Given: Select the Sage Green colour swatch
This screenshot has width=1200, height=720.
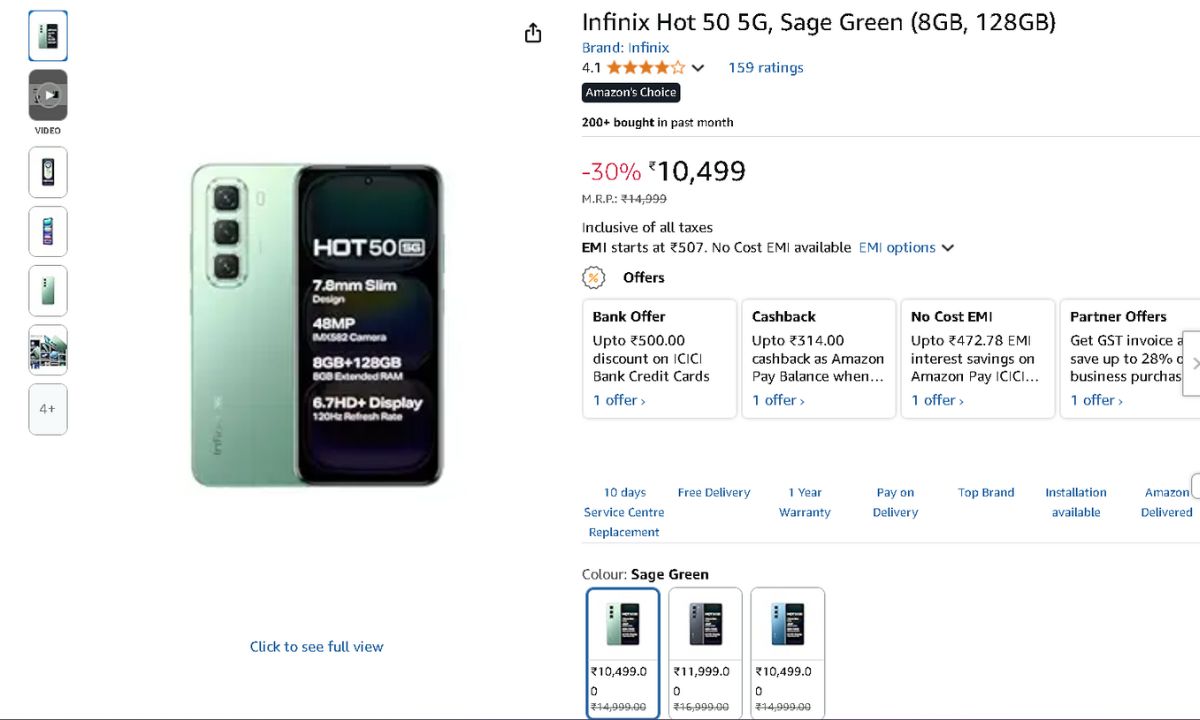Looking at the screenshot, I should (x=622, y=651).
